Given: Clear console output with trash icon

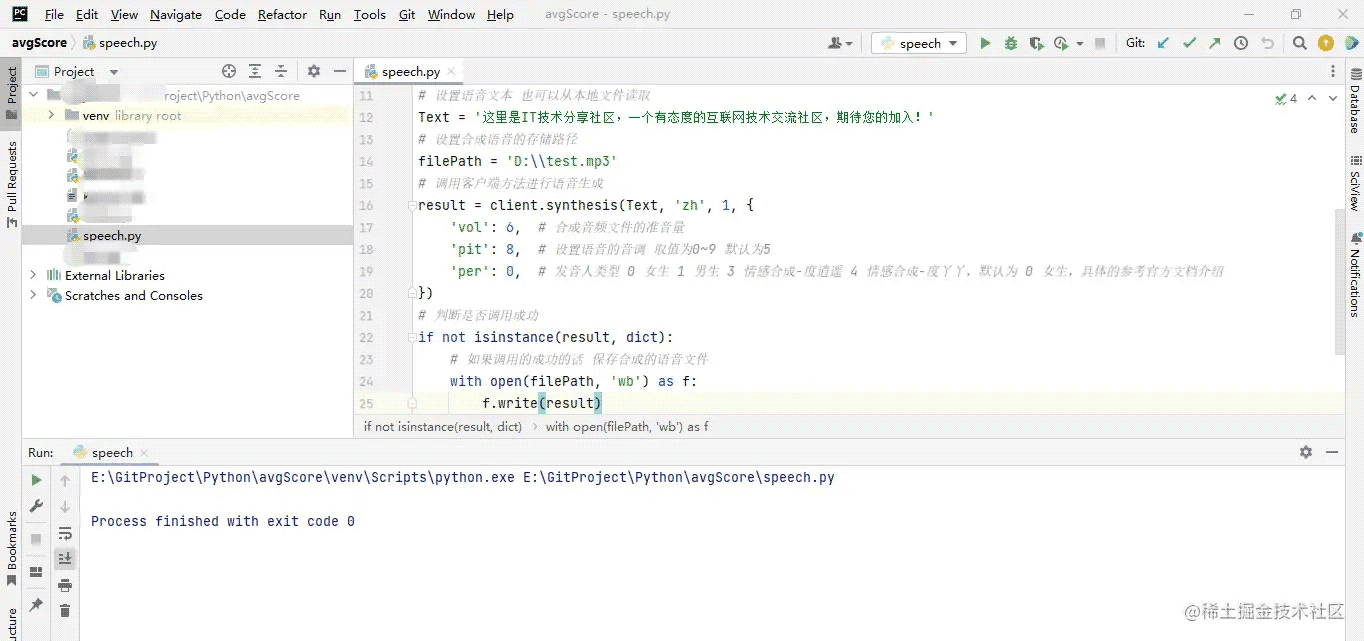Looking at the screenshot, I should point(65,611).
